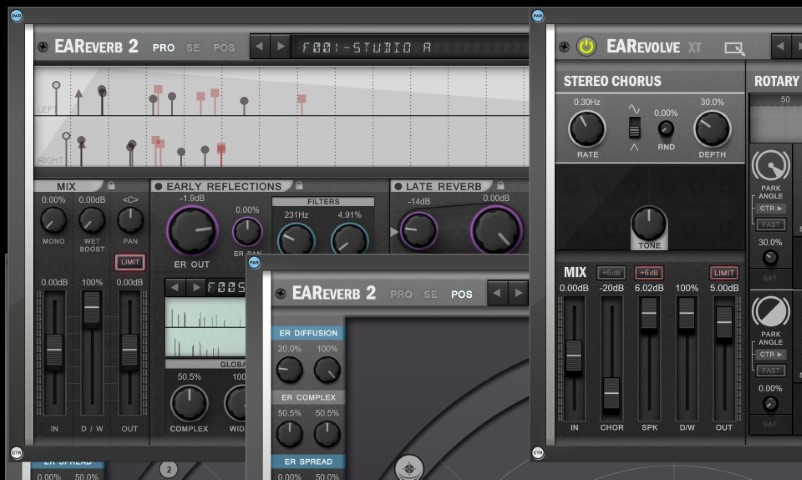Select POS tab in front EAREVERB window
The image size is (802, 480).
(x=462, y=294)
